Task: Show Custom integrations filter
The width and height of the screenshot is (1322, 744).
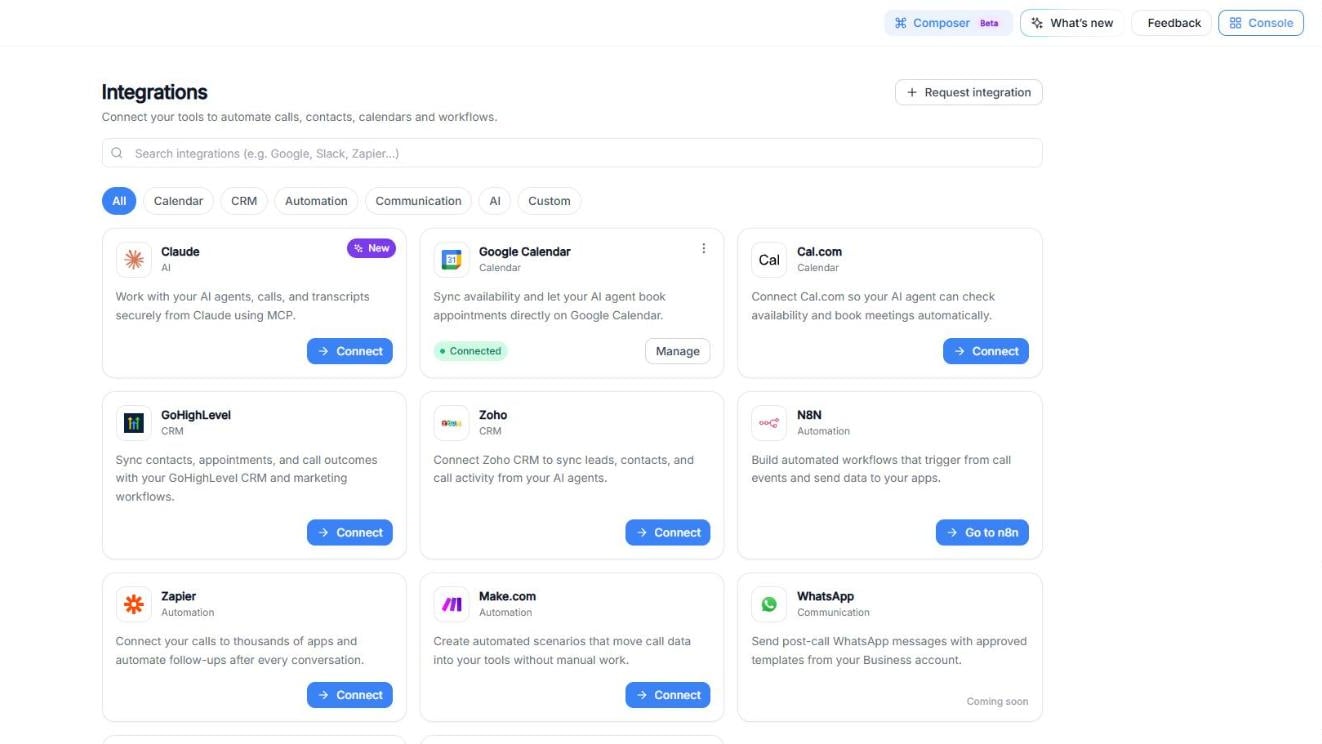Action: coord(549,201)
